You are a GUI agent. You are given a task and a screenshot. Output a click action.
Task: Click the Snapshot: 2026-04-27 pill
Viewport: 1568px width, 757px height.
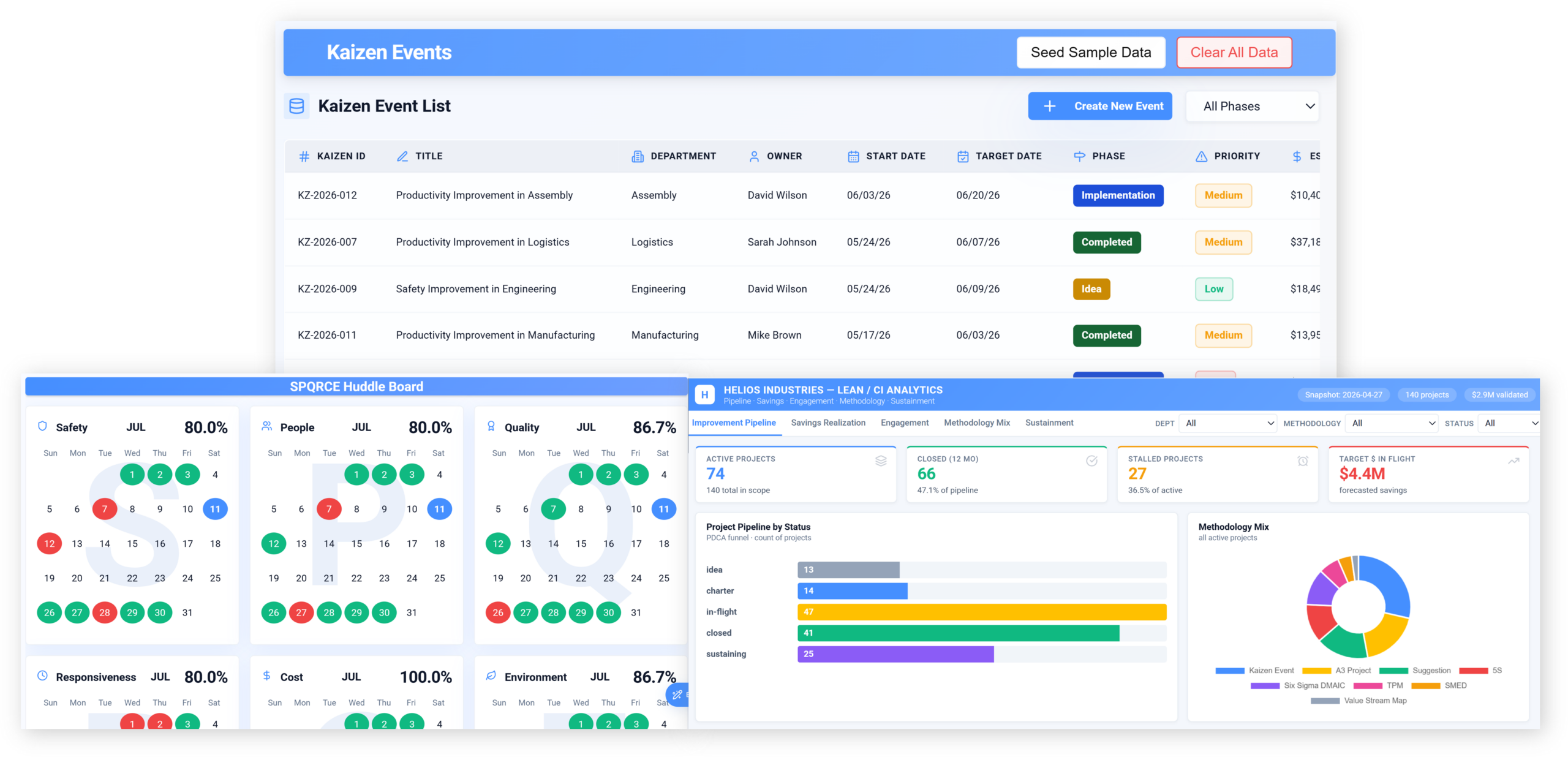click(x=1343, y=395)
